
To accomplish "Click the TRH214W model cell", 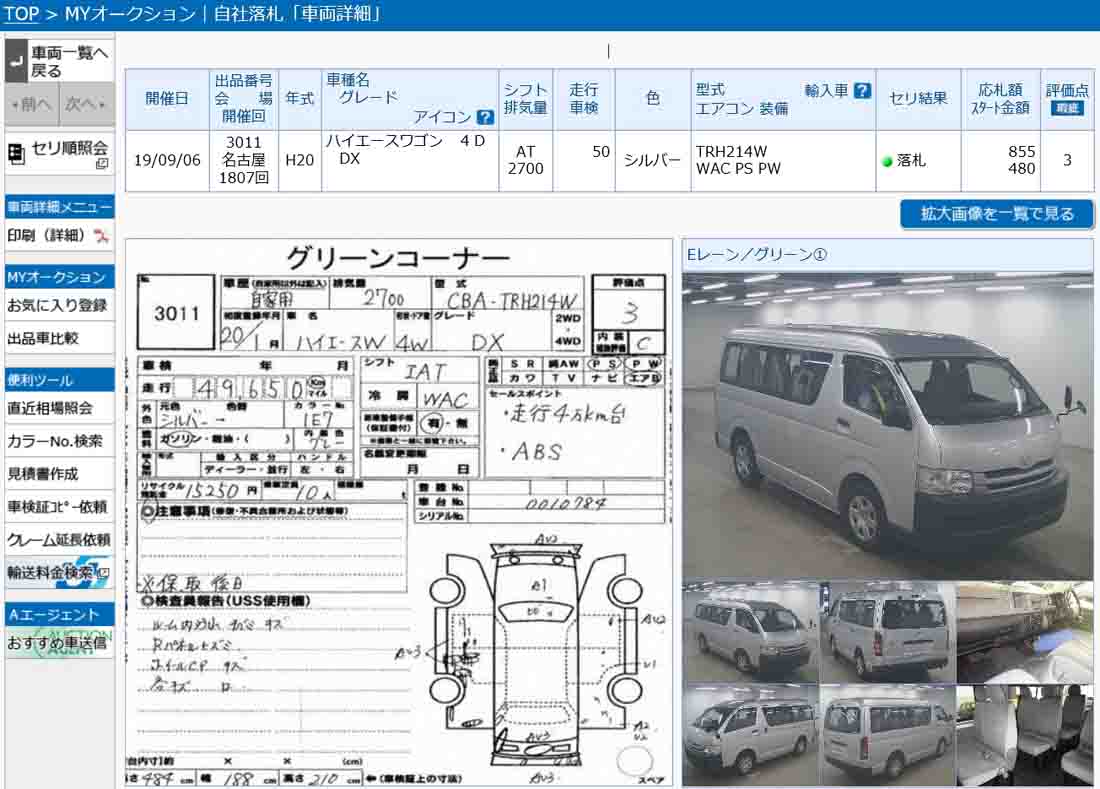I will (783, 161).
